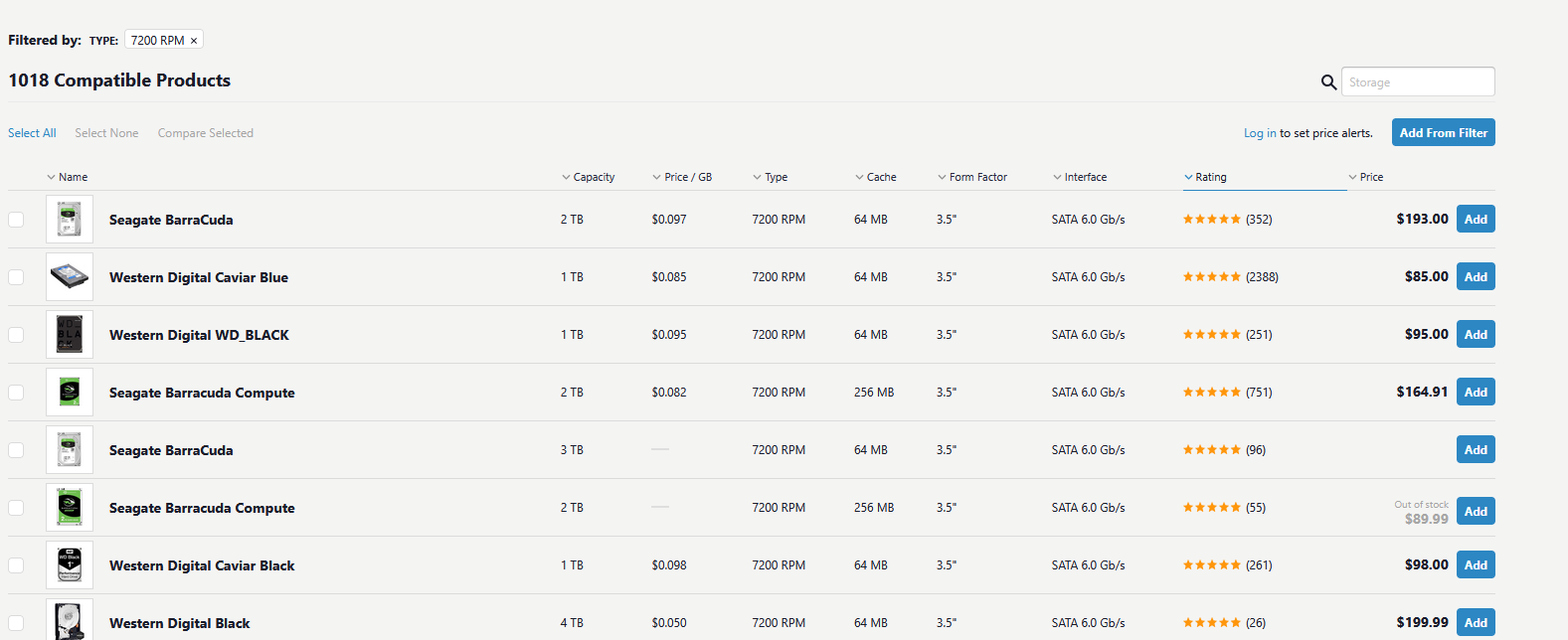Click star rating with 96 reviews

[x=1211, y=450]
